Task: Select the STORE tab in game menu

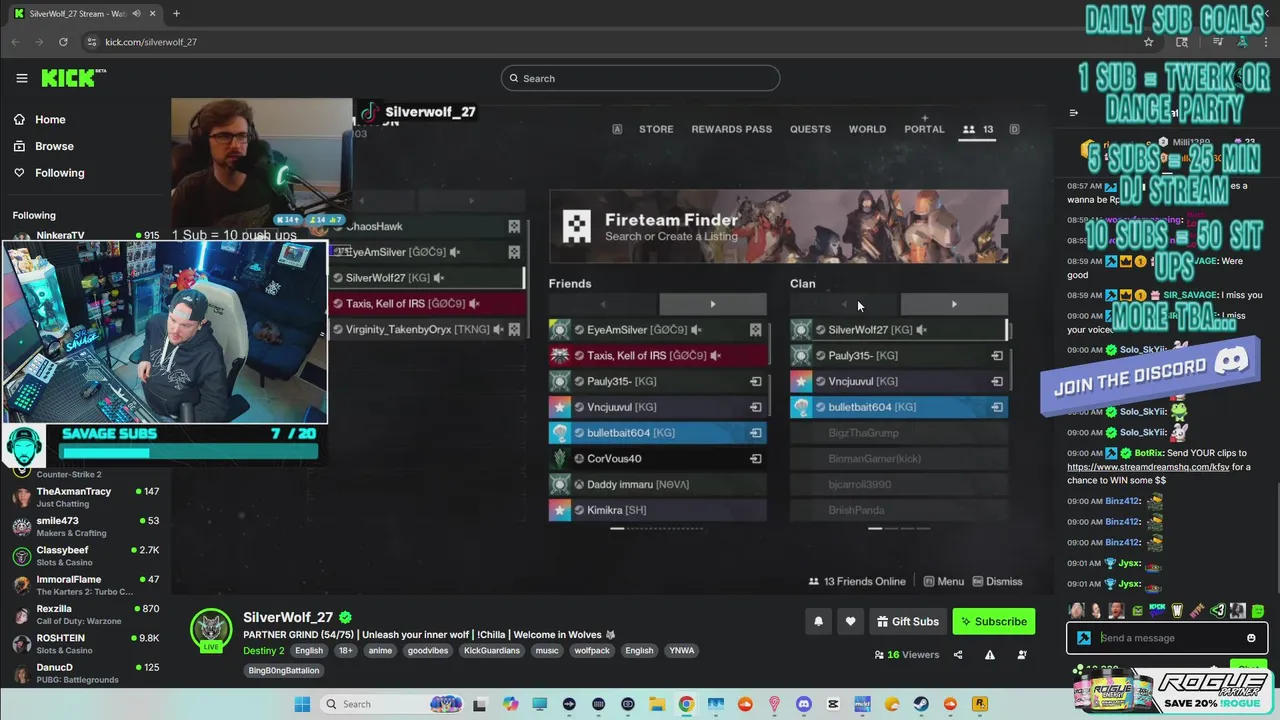Action: click(656, 129)
